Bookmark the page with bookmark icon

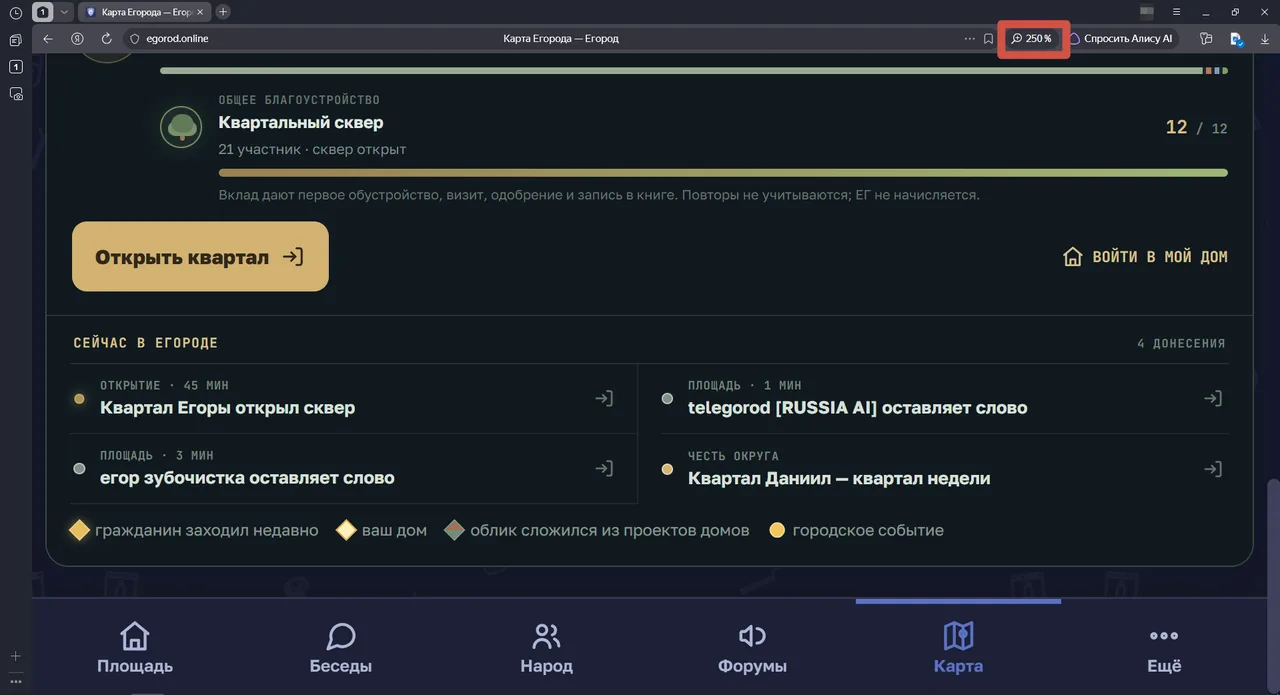tap(988, 38)
